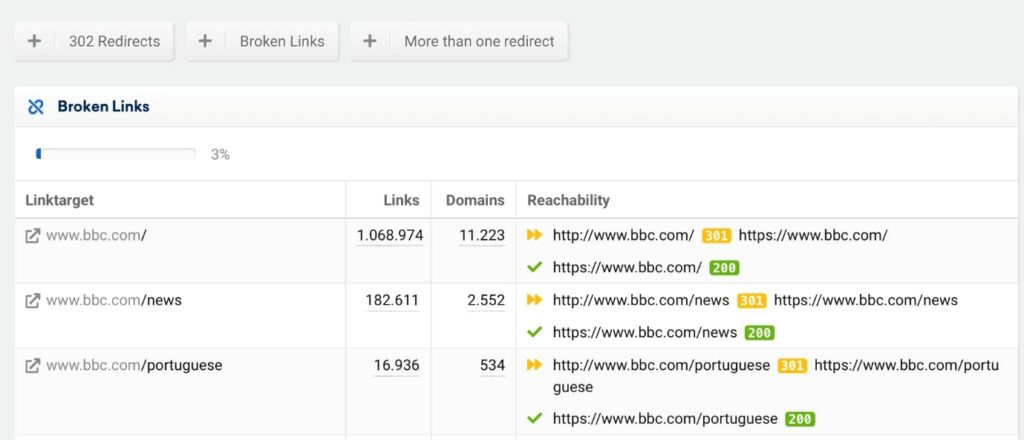Click the 200 badge after https://www.bbc.com/portuguese
The width and height of the screenshot is (1024, 440).
800,418
